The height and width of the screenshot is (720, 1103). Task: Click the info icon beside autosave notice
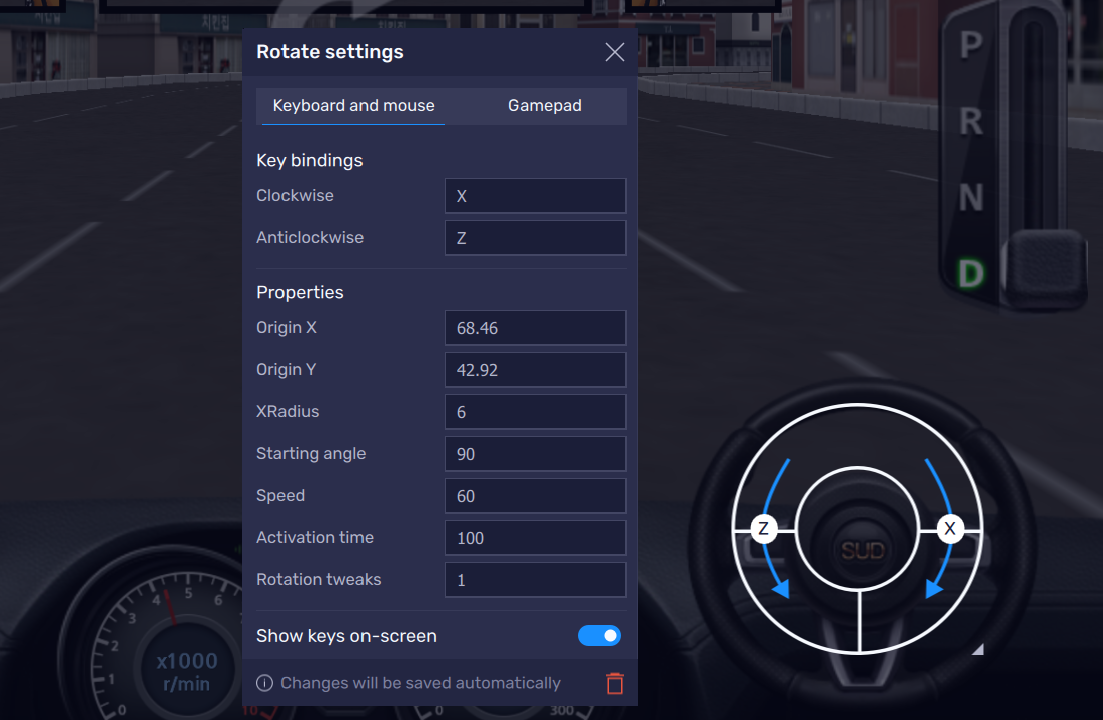(264, 683)
